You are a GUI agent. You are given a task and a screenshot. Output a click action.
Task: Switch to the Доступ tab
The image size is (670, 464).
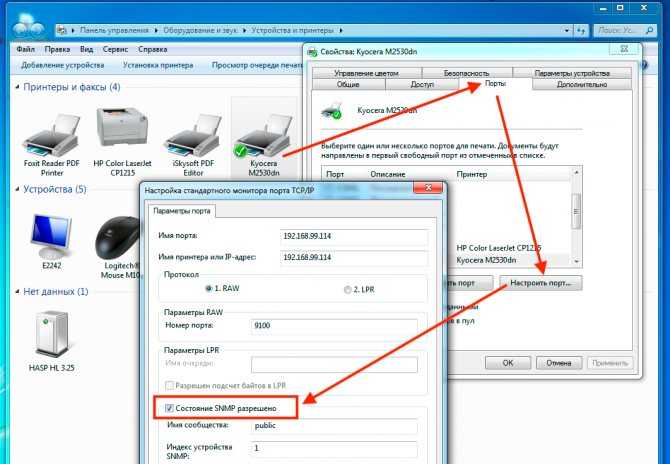click(422, 85)
